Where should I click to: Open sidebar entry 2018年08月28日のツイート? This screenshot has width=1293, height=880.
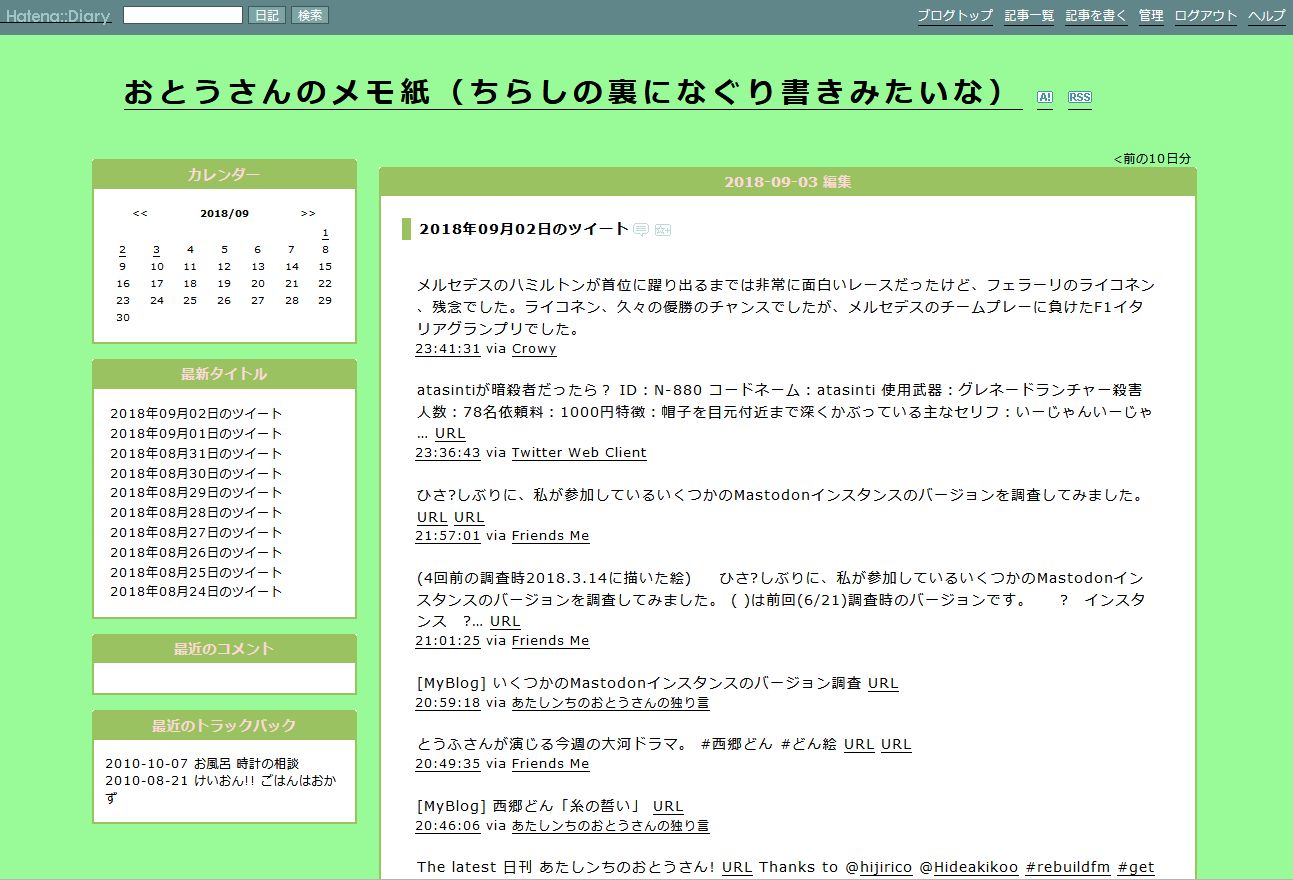196,512
